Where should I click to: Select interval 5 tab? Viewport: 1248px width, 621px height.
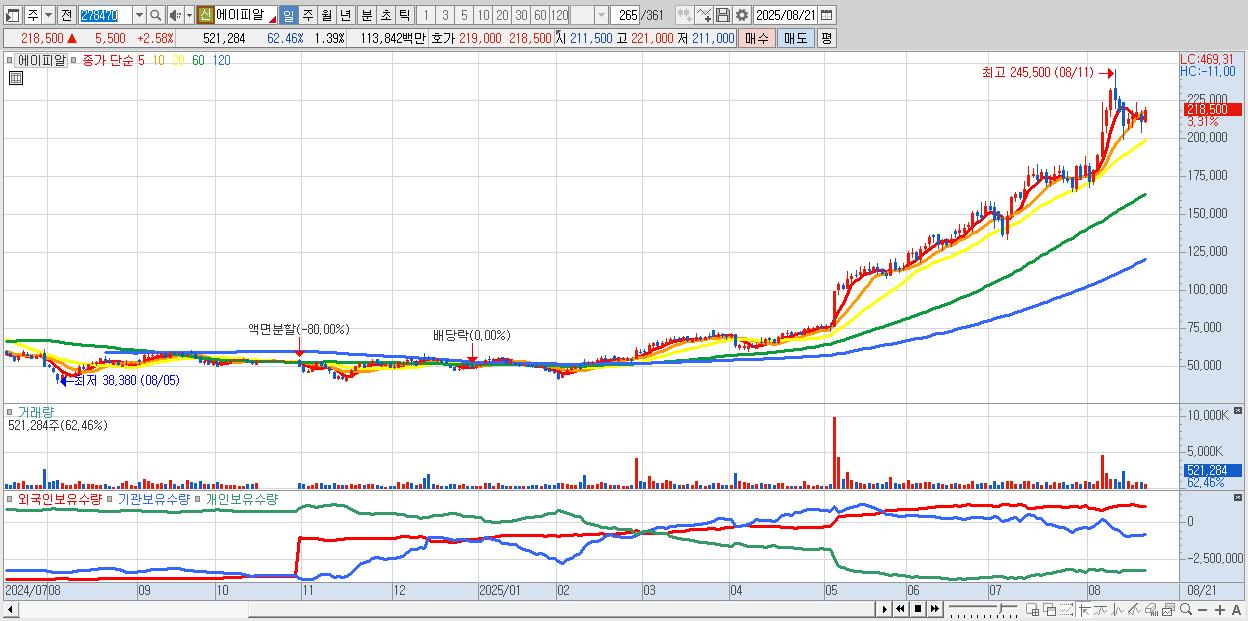464,15
